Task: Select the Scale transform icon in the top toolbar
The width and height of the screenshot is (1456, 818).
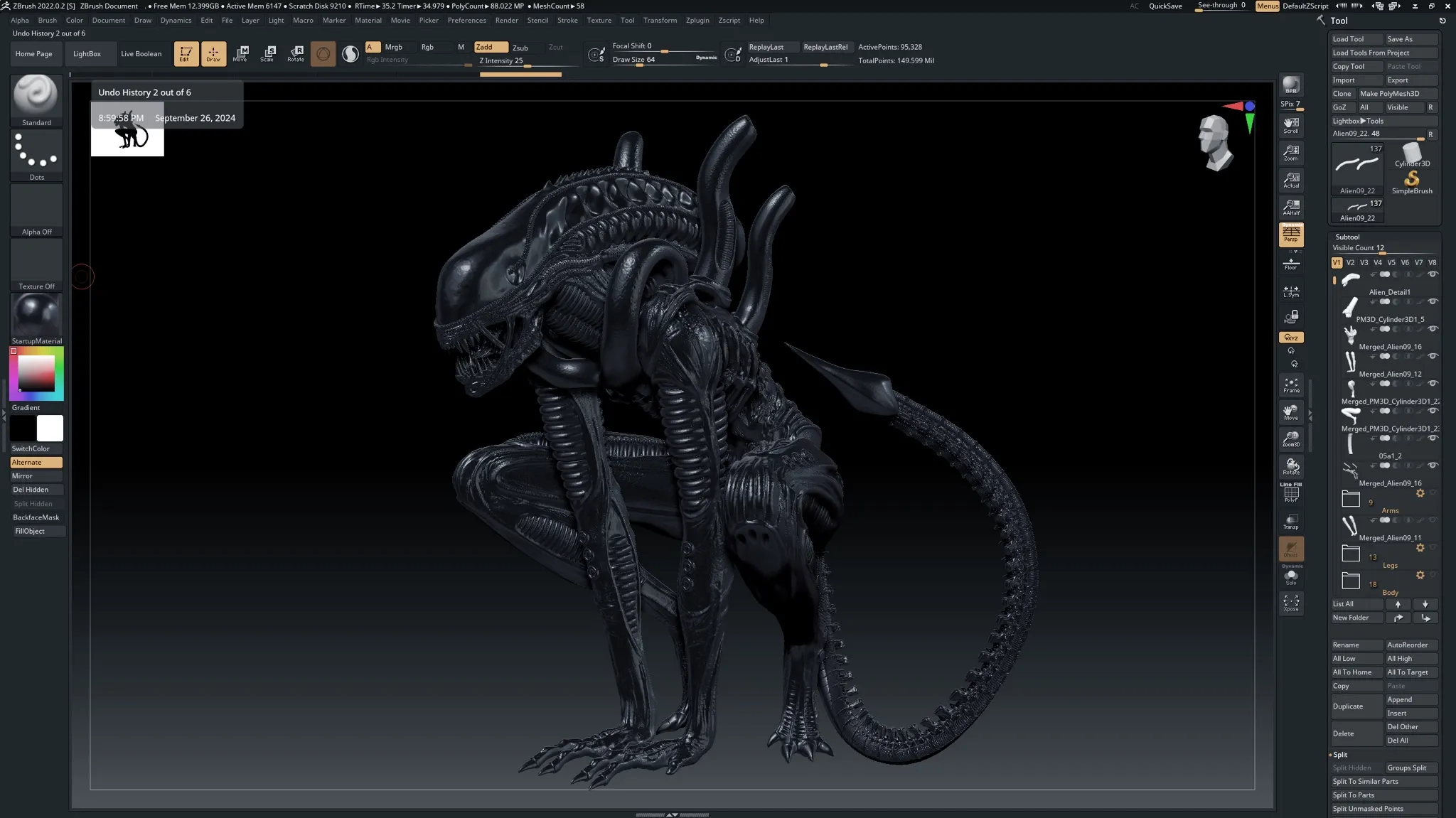Action: tap(268, 53)
